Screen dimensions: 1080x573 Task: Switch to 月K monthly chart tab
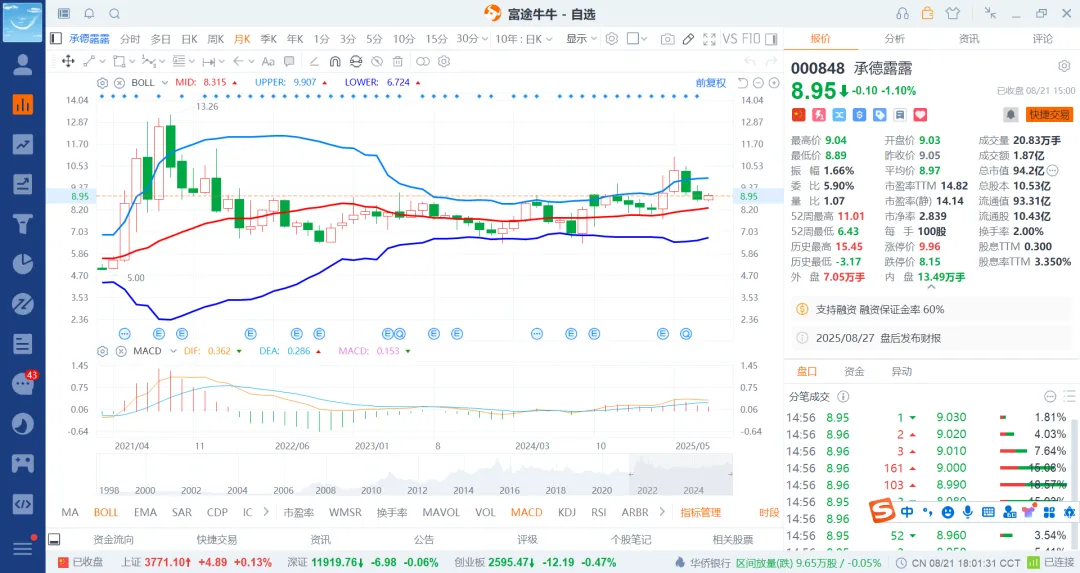(x=242, y=39)
